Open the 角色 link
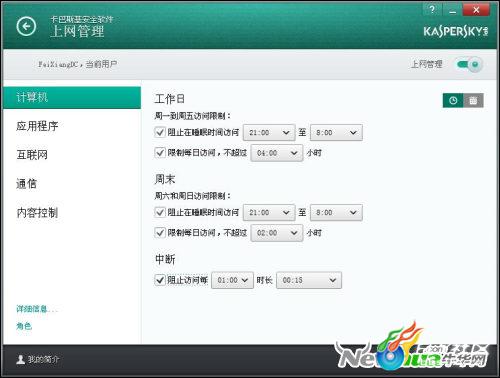The height and width of the screenshot is (378, 500). (x=24, y=326)
